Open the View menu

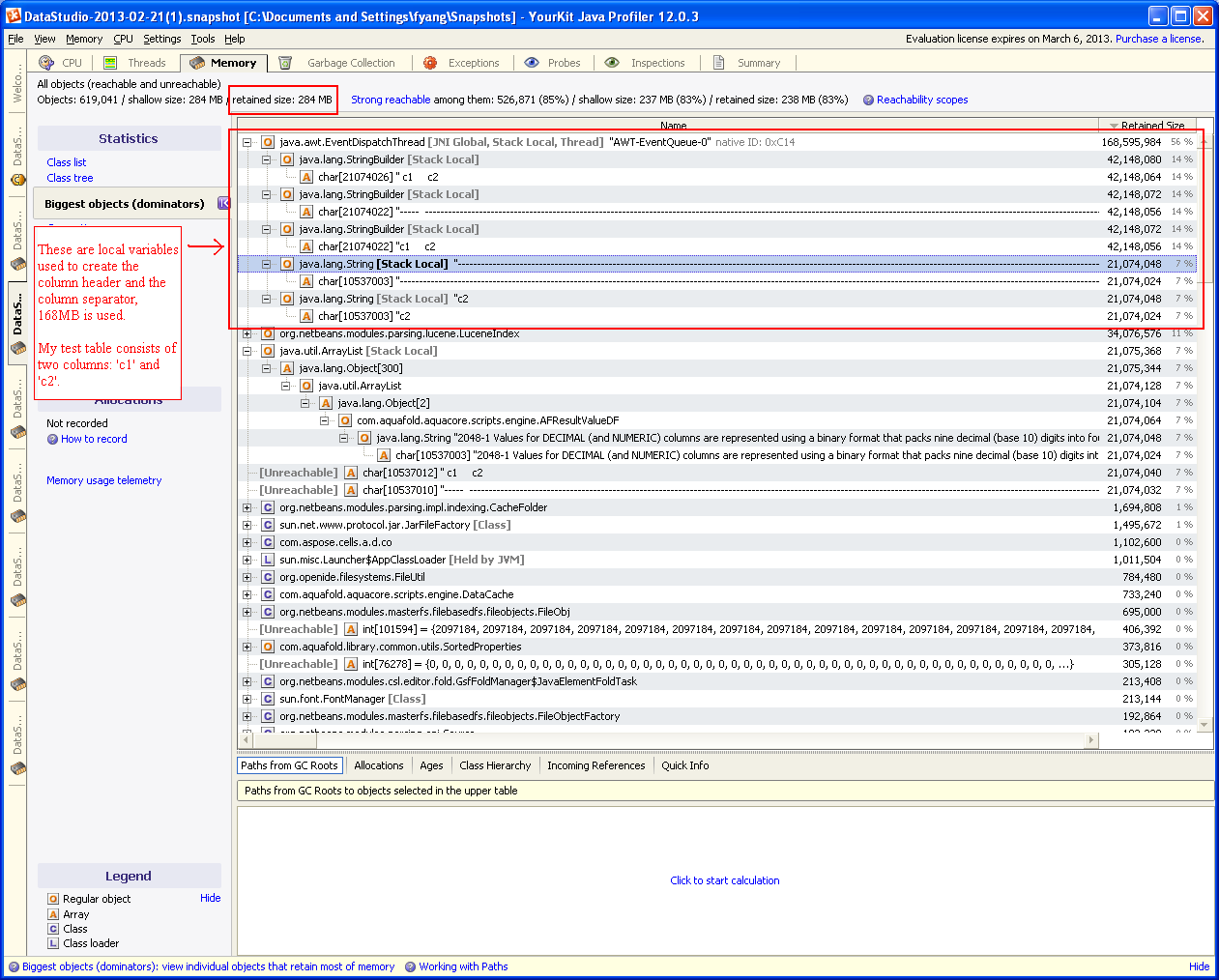(44, 39)
